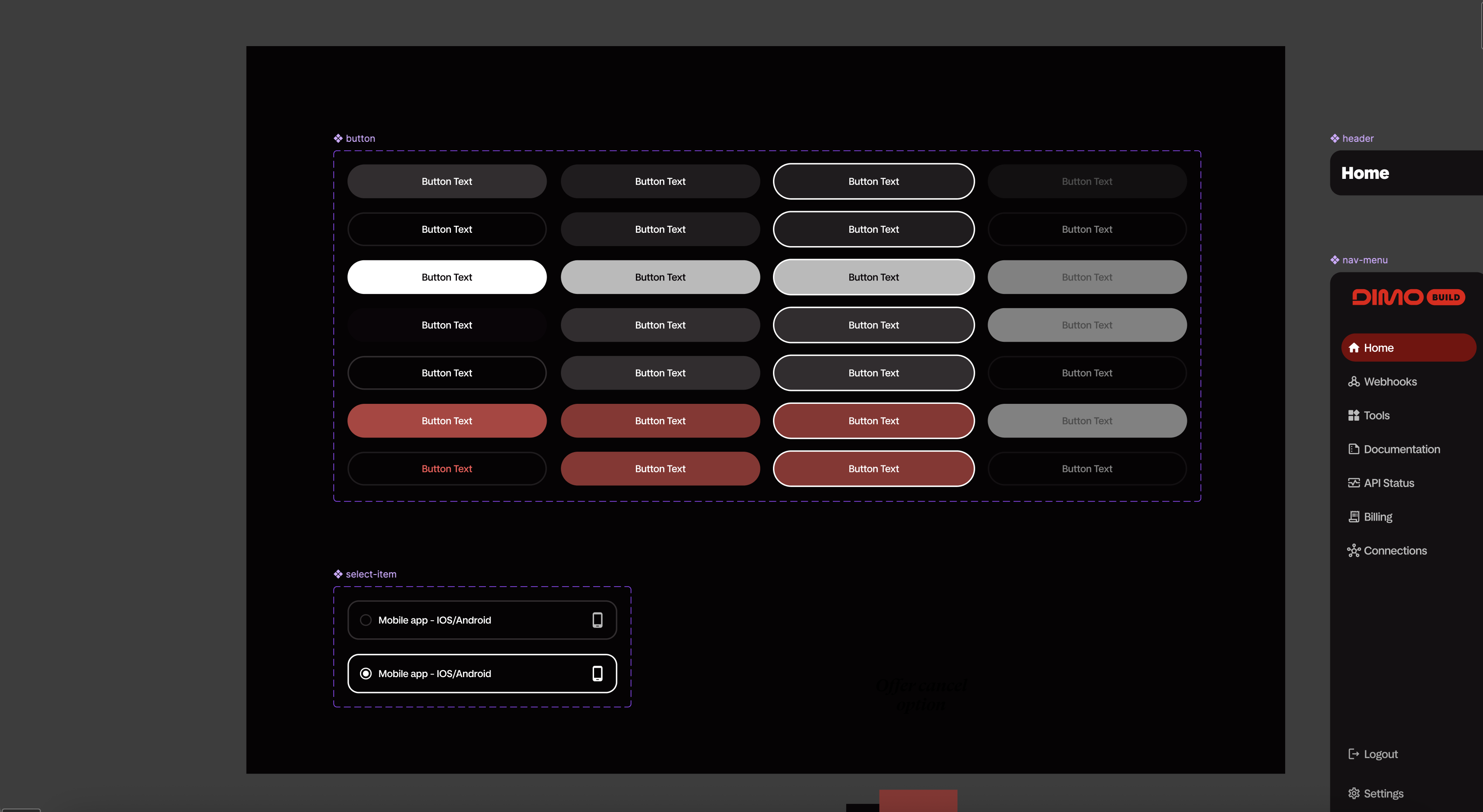Click the highlighted Mobile app select card
Image resolution: width=1483 pixels, height=812 pixels.
click(x=482, y=673)
